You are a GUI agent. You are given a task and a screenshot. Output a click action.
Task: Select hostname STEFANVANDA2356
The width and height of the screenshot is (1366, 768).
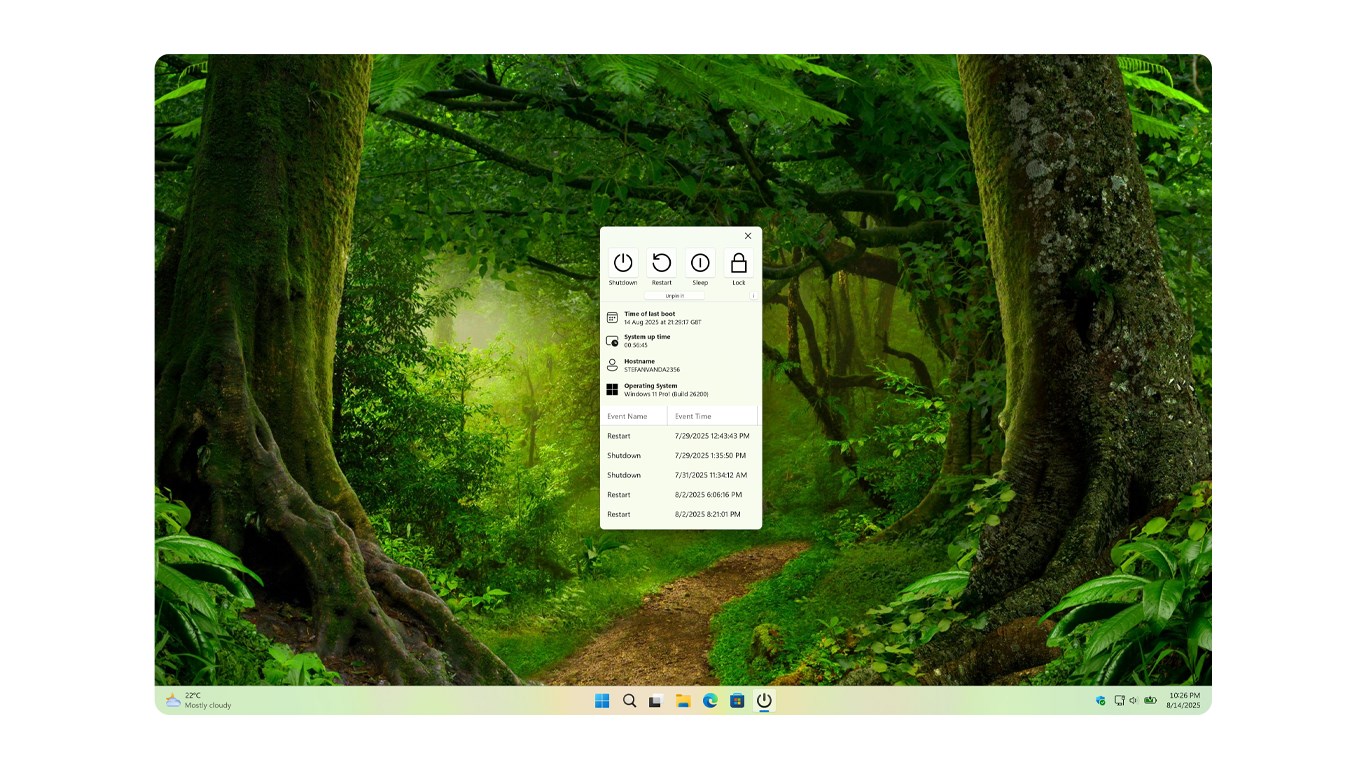point(652,370)
